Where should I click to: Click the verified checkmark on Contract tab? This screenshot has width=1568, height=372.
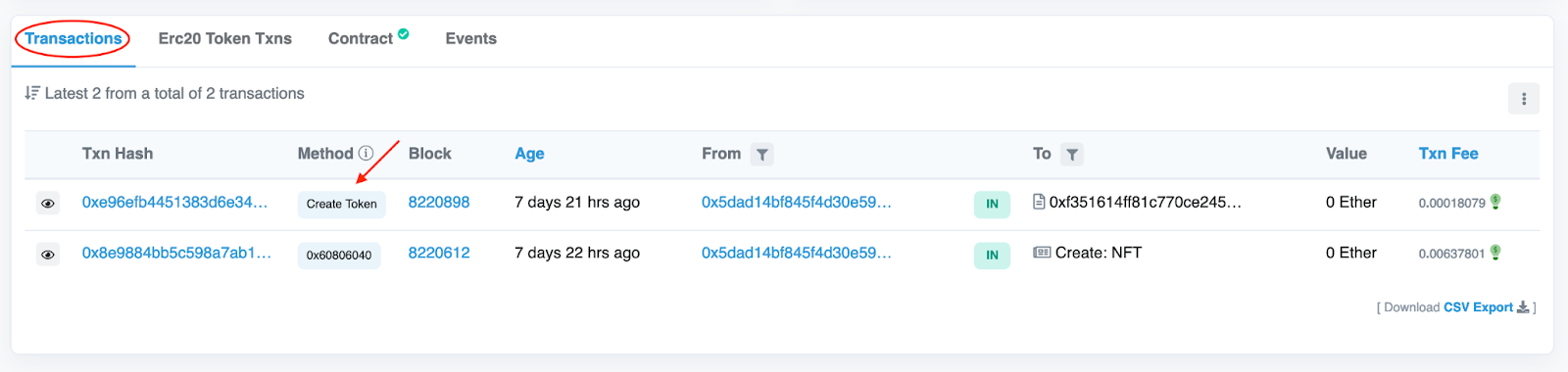pyautogui.click(x=404, y=33)
